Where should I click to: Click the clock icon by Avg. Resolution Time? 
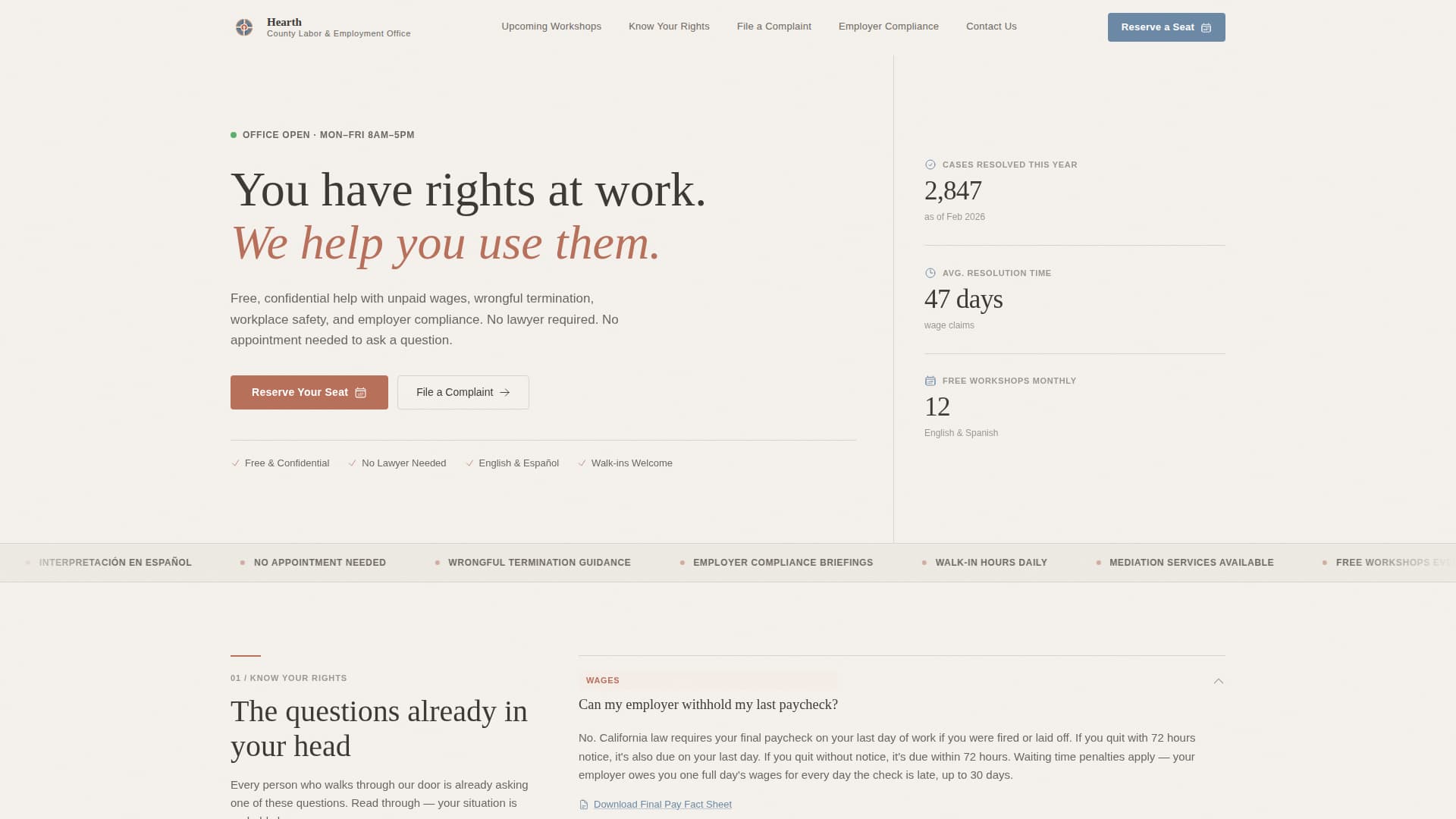pyautogui.click(x=930, y=273)
